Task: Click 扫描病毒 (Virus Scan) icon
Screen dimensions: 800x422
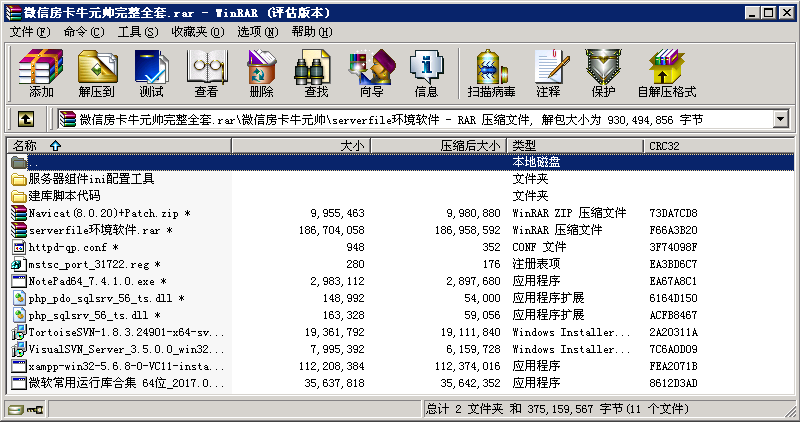Action: click(x=491, y=74)
